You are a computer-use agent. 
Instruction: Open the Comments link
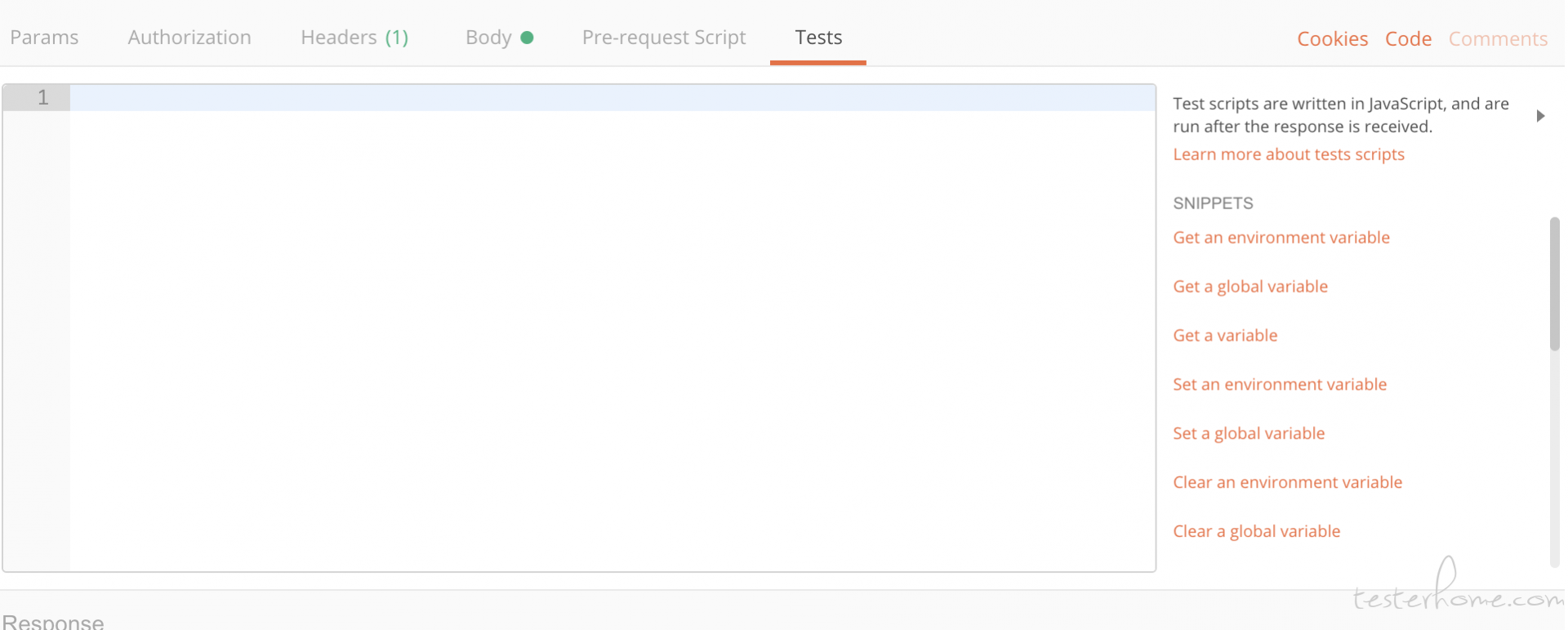[x=1498, y=39]
